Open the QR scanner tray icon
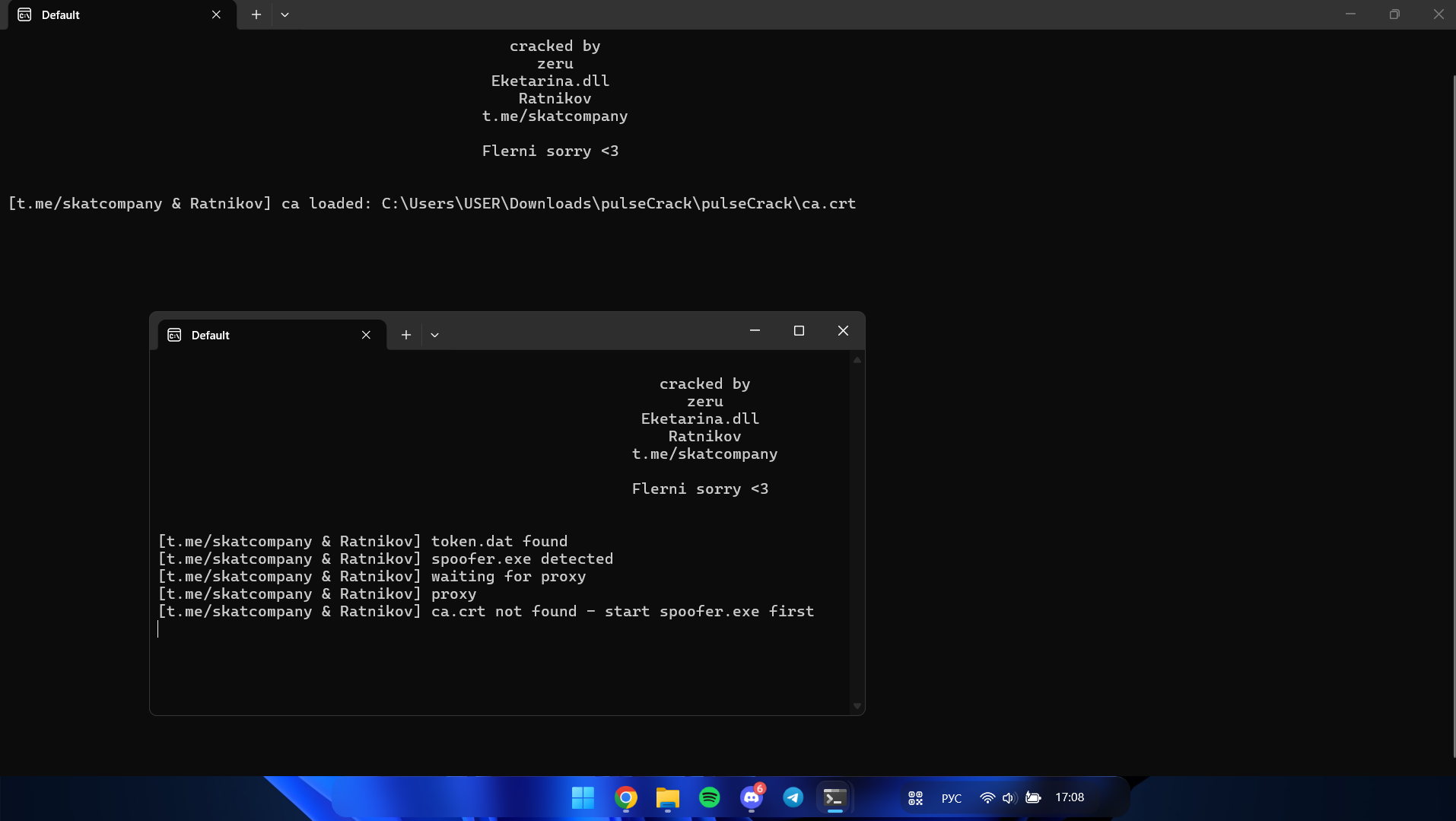 915,798
